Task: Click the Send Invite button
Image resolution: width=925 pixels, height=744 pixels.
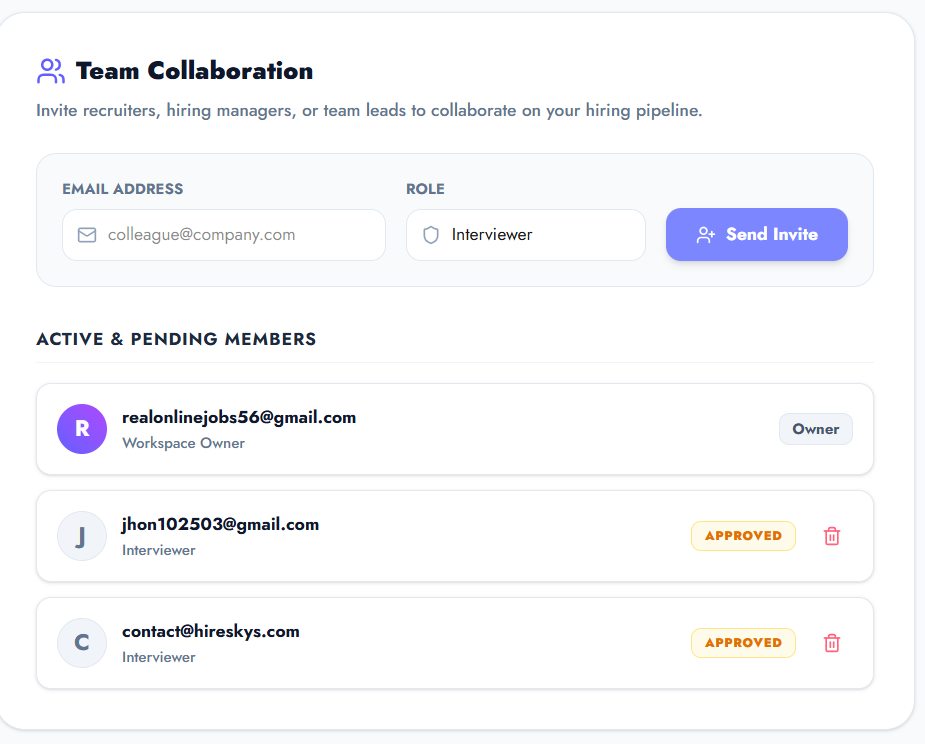Action: [x=757, y=234]
